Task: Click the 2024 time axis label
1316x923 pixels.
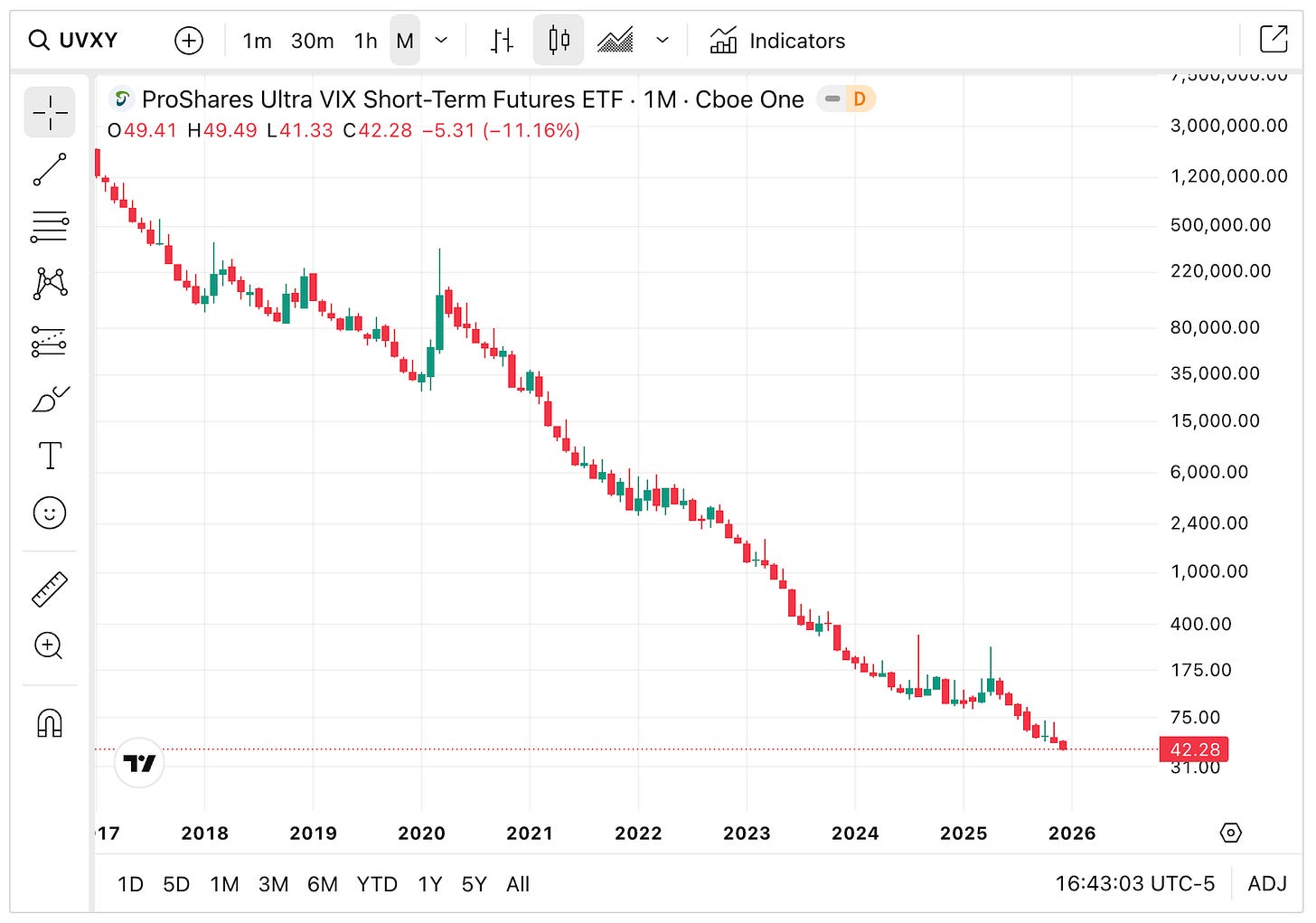Action: point(855,834)
